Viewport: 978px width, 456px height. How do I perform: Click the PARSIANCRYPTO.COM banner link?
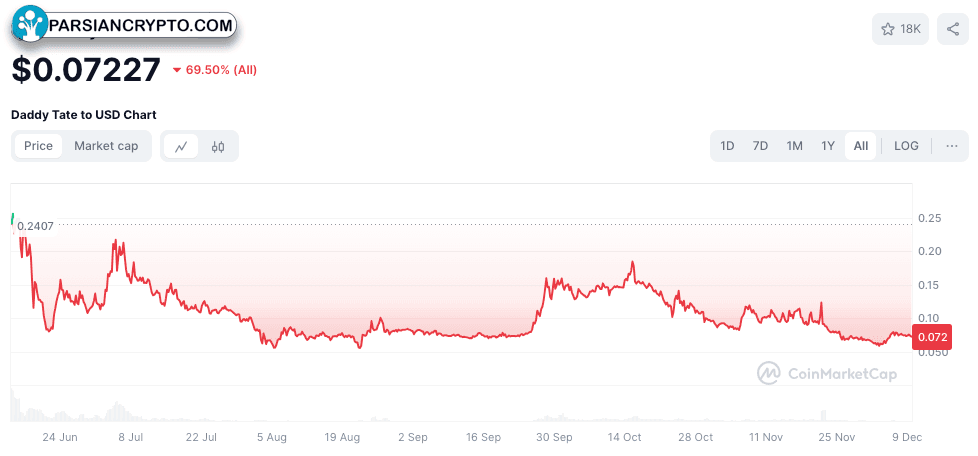(x=142, y=26)
